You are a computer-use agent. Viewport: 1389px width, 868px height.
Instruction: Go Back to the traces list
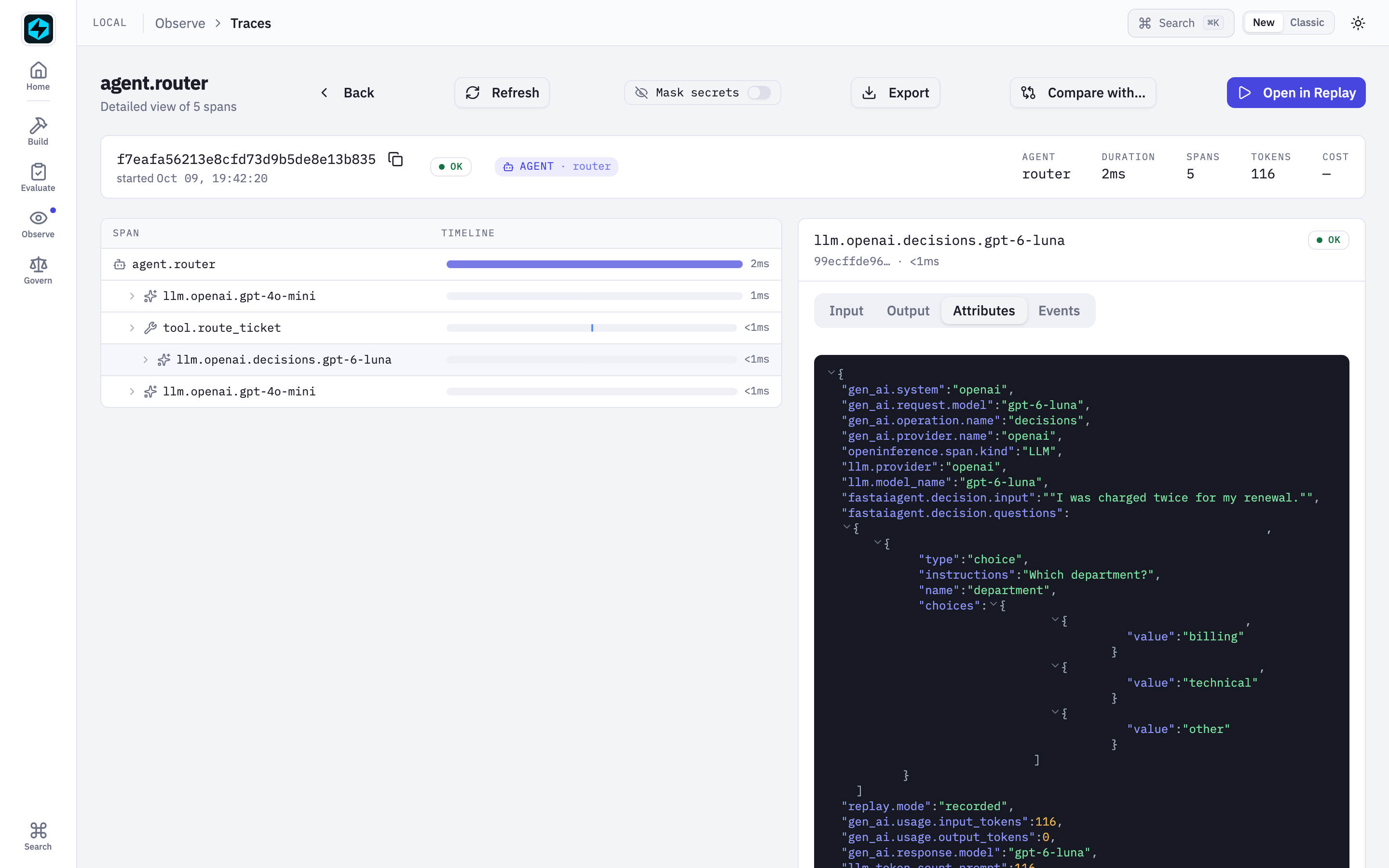pyautogui.click(x=347, y=93)
